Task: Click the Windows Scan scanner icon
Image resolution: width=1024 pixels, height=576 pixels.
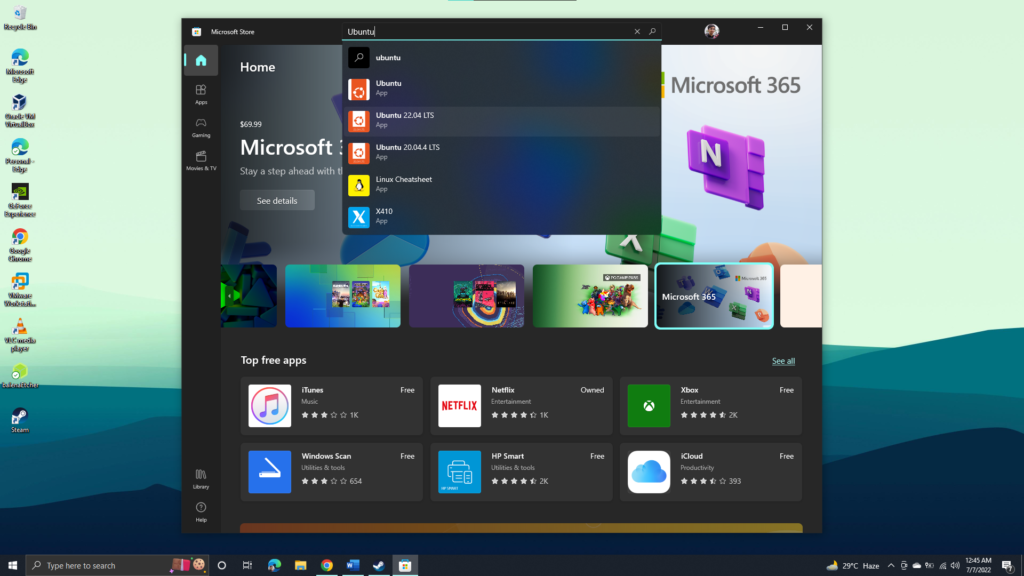Action: 270,472
